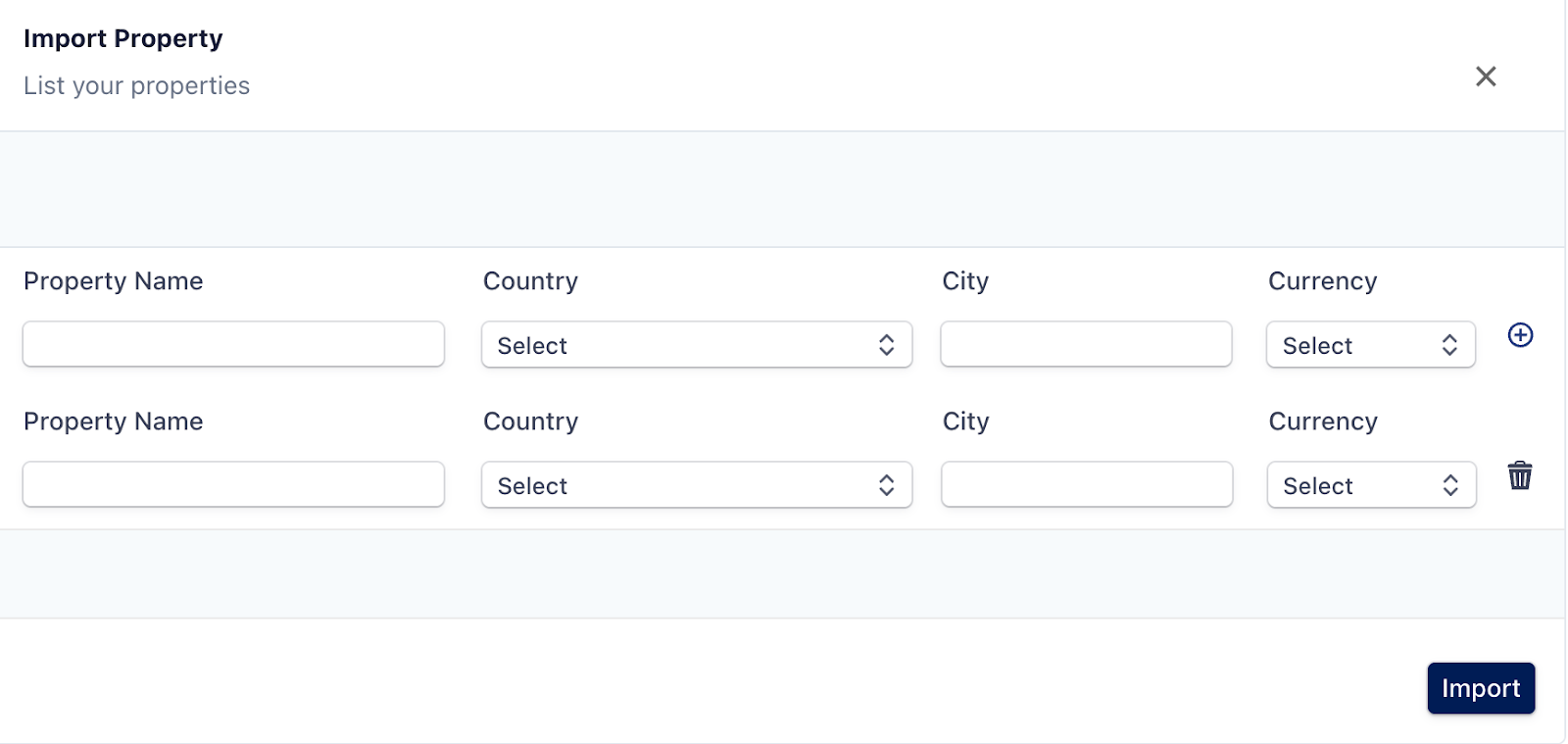Open the first row Country dropdown
Screen dimensions: 1568x744
click(x=696, y=345)
